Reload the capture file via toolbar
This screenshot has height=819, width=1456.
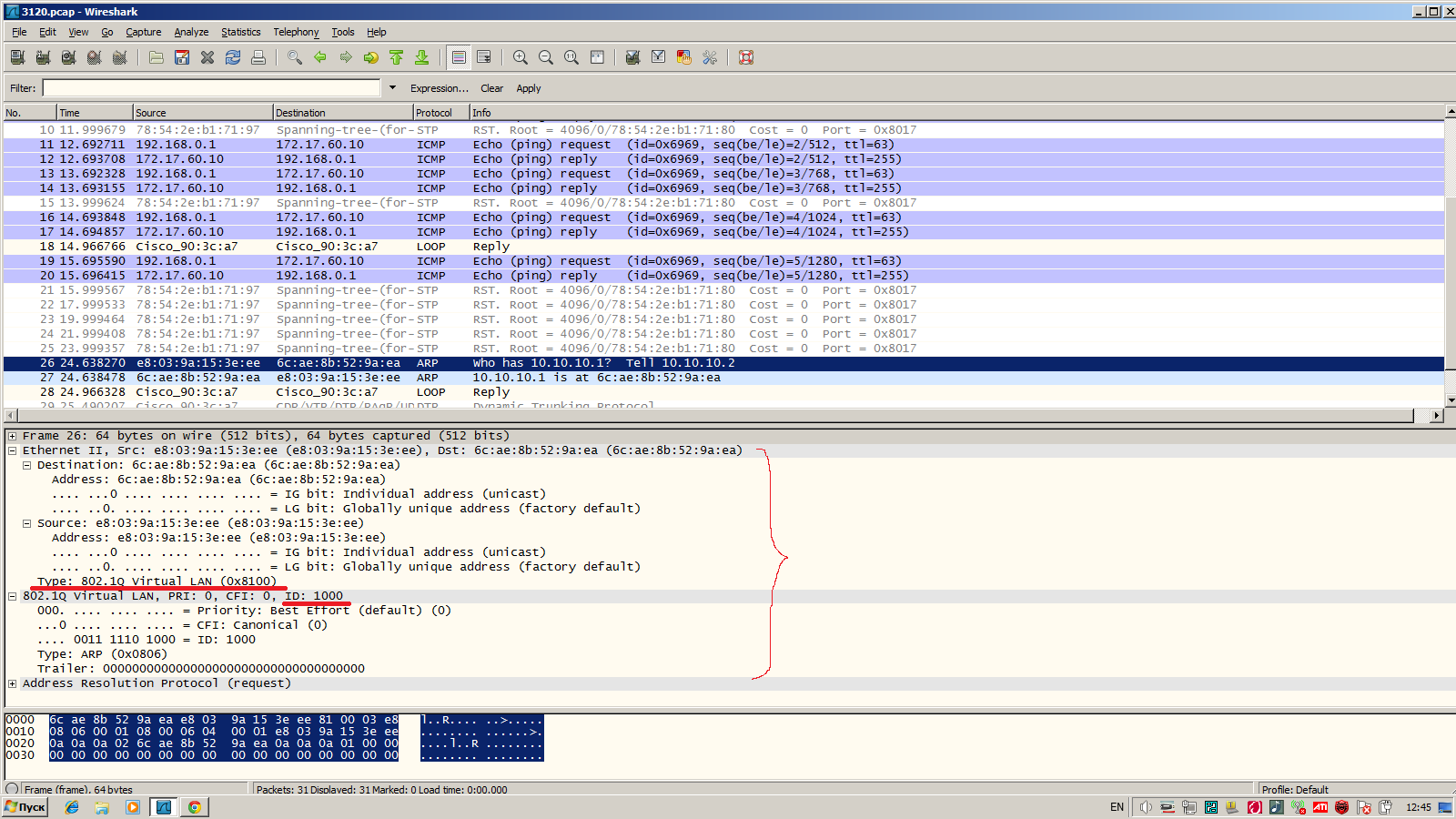click(x=233, y=57)
